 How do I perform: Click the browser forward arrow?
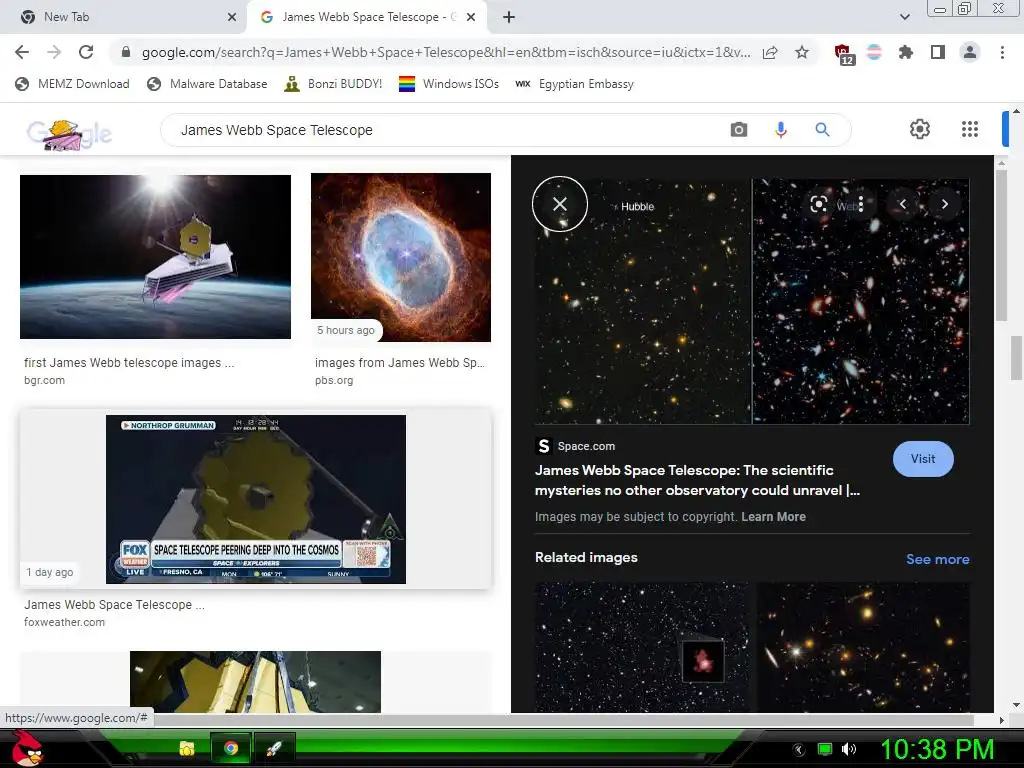click(x=54, y=52)
